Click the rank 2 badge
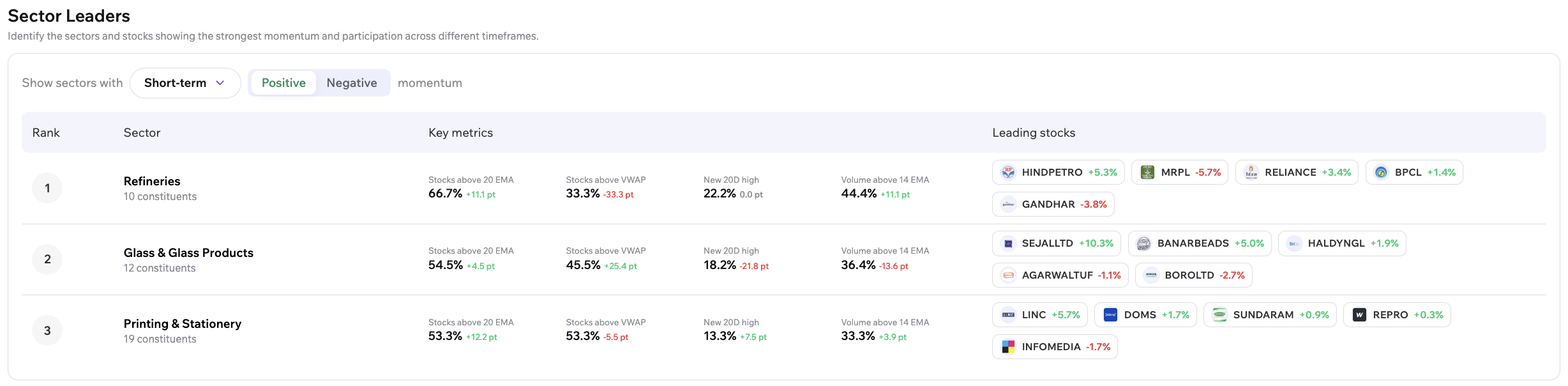The height and width of the screenshot is (386, 1568). tap(47, 259)
